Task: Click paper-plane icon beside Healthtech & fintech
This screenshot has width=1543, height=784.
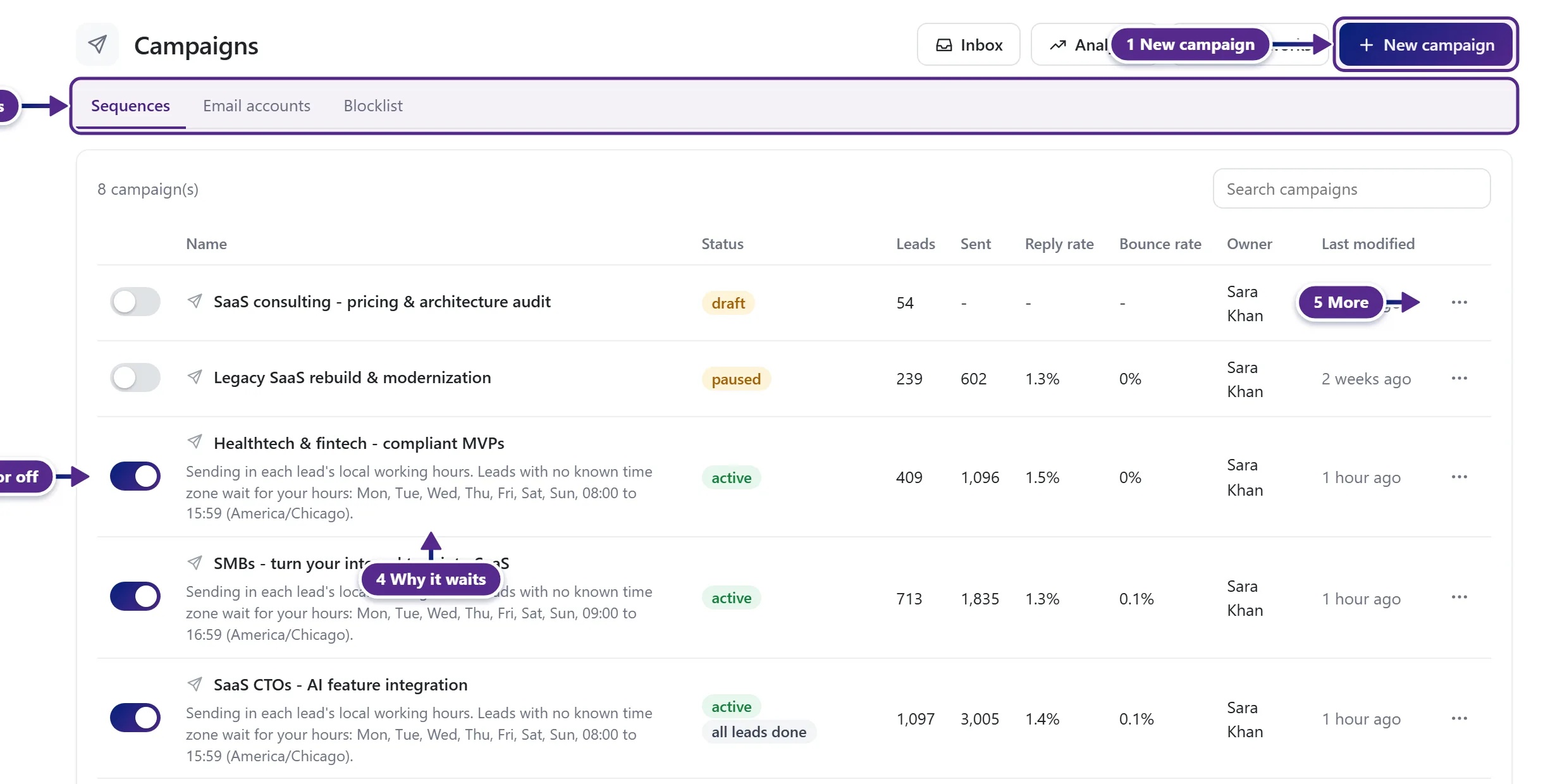Action: click(195, 441)
